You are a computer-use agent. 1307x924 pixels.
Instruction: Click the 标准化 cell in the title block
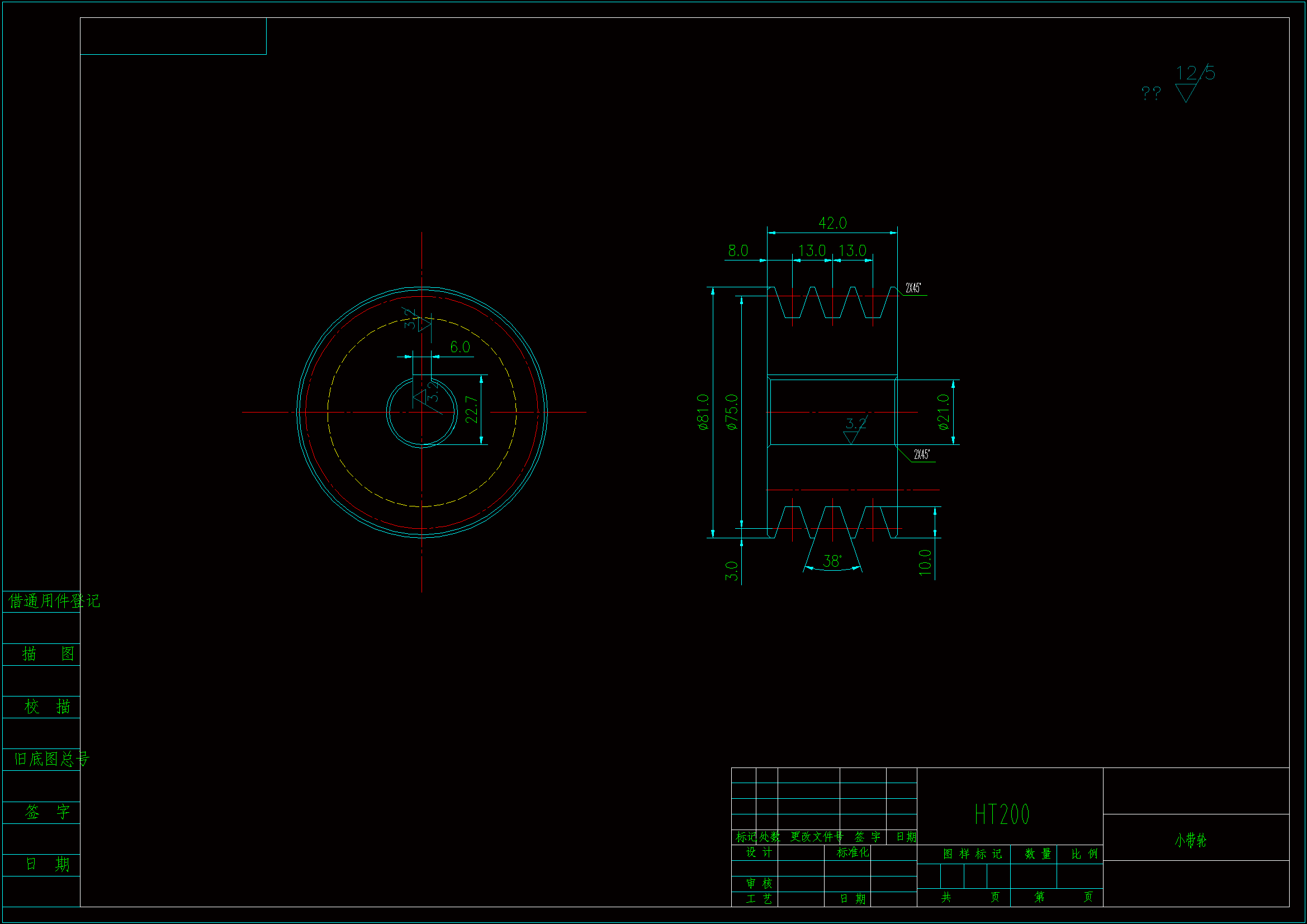click(852, 852)
